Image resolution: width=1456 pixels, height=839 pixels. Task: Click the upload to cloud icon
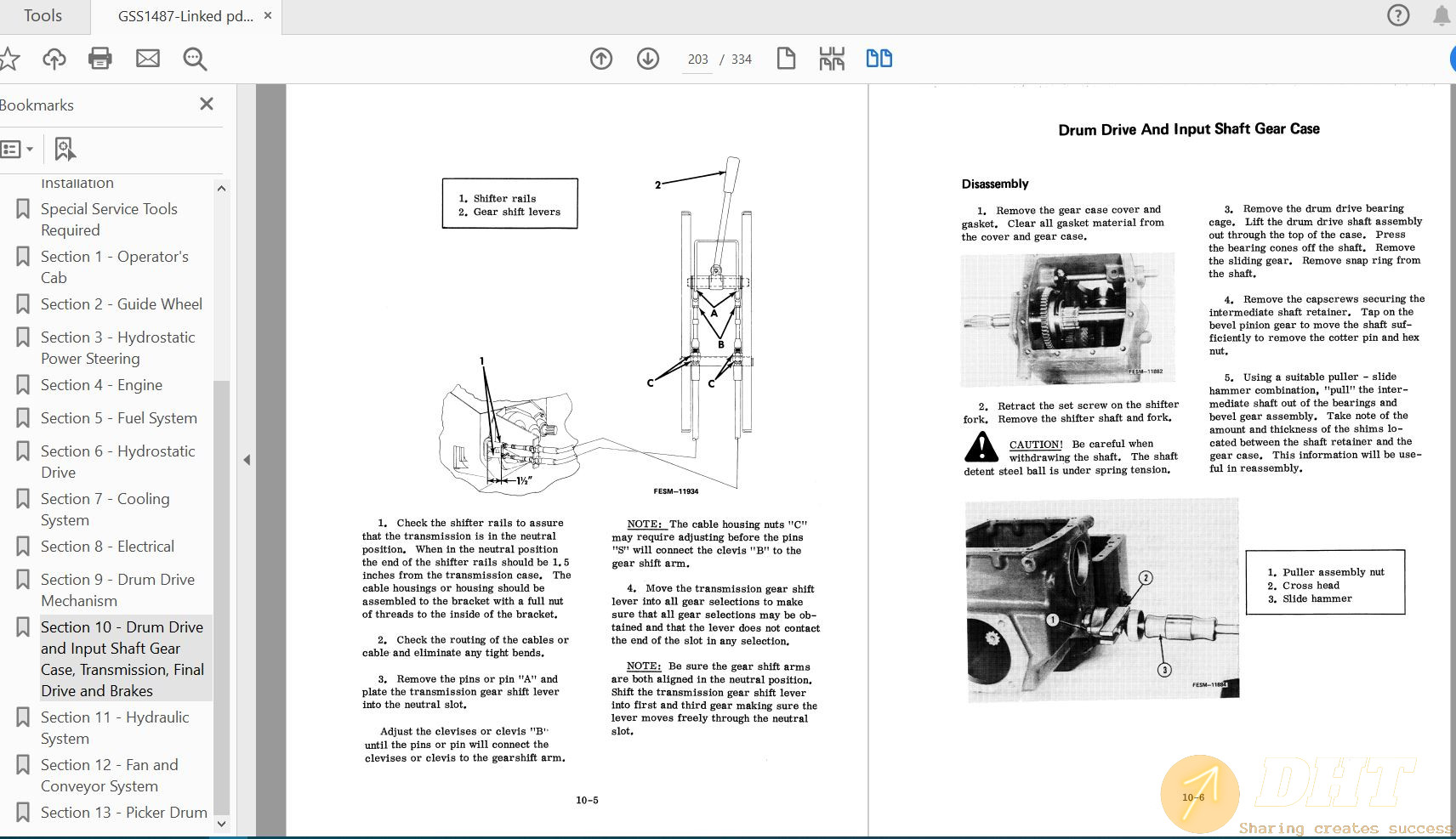coord(54,59)
